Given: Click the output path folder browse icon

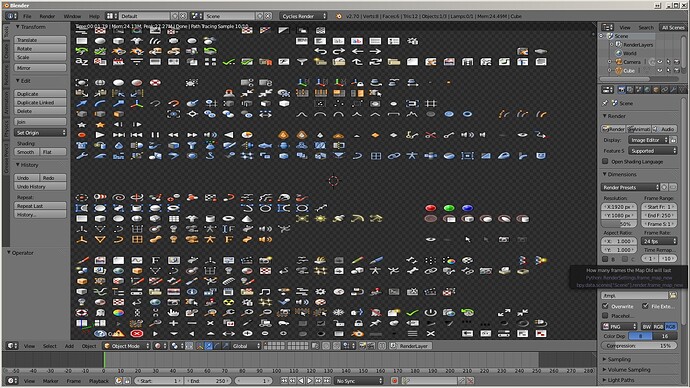Looking at the screenshot, I should click(x=673, y=295).
